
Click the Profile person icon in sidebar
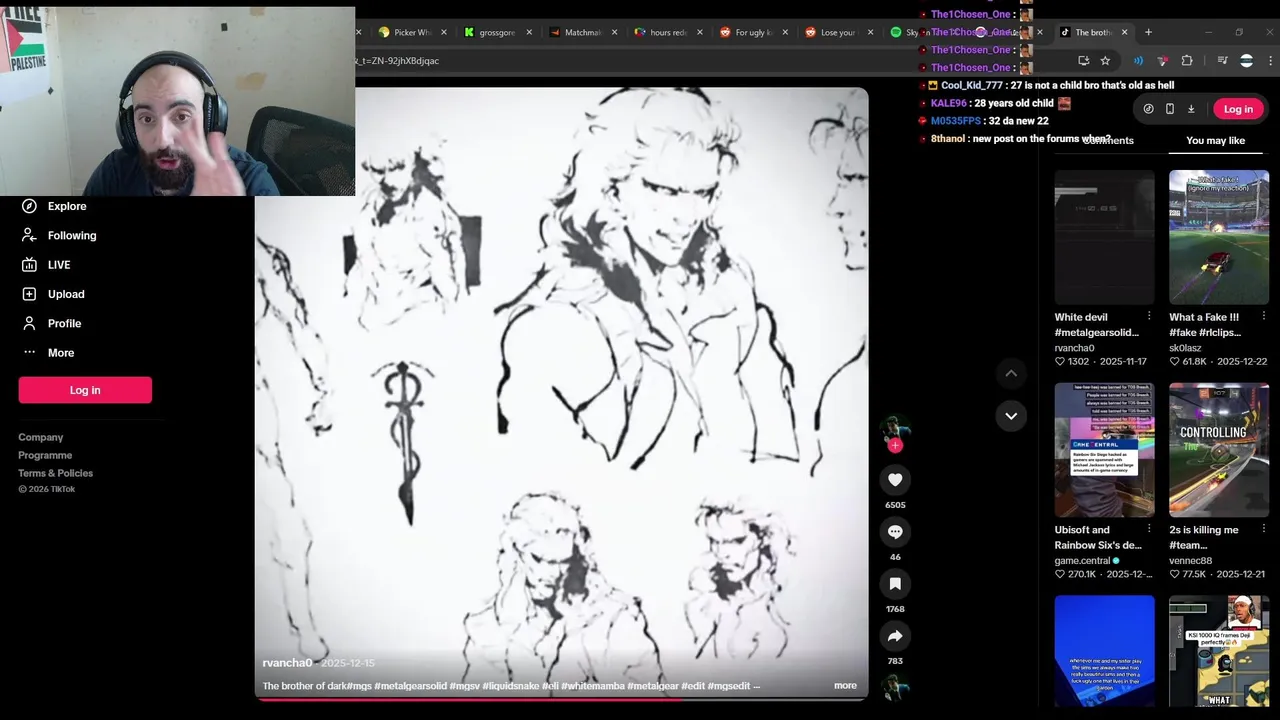click(x=29, y=323)
